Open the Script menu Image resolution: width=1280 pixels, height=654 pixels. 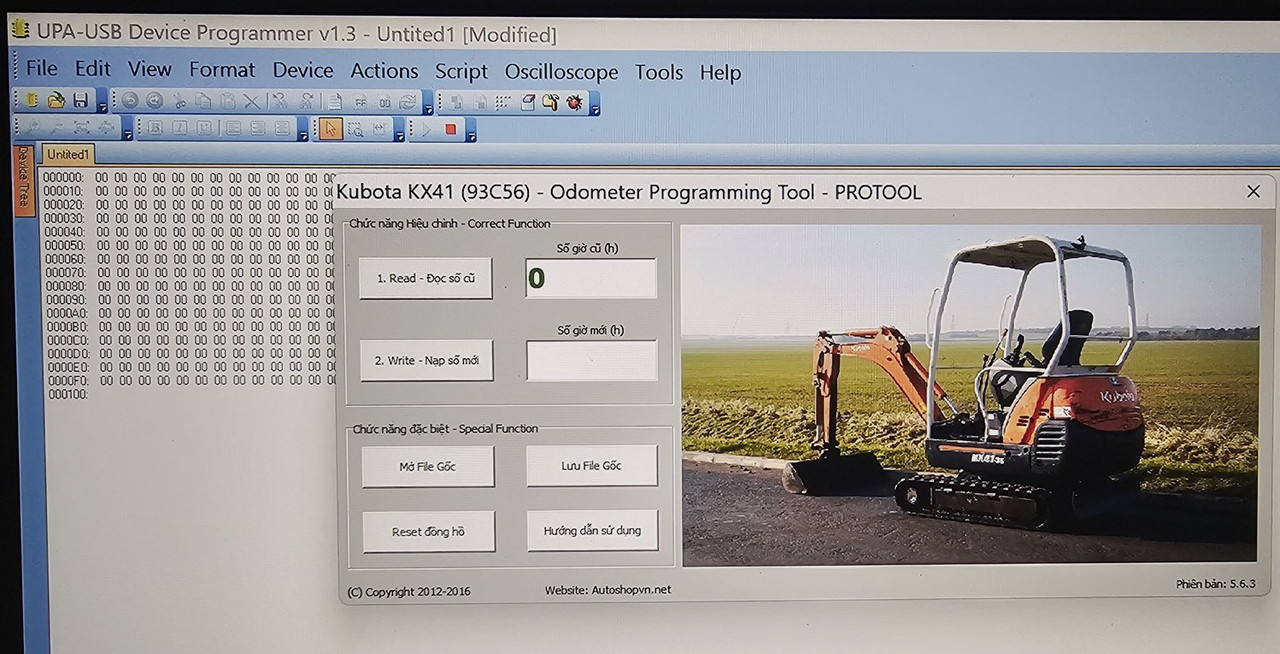[461, 72]
